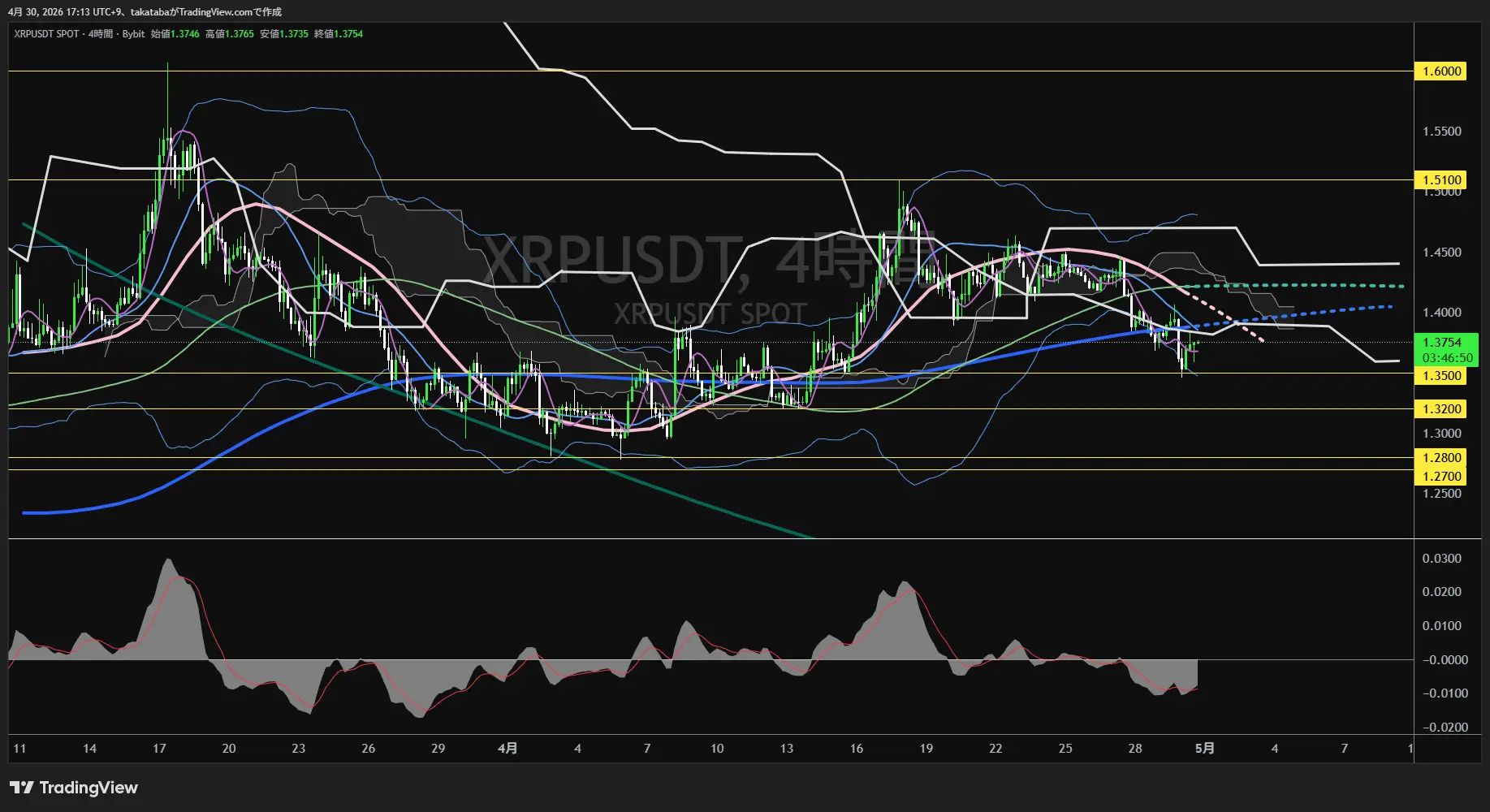Click the 1.2700 yellow price label

click(1441, 476)
